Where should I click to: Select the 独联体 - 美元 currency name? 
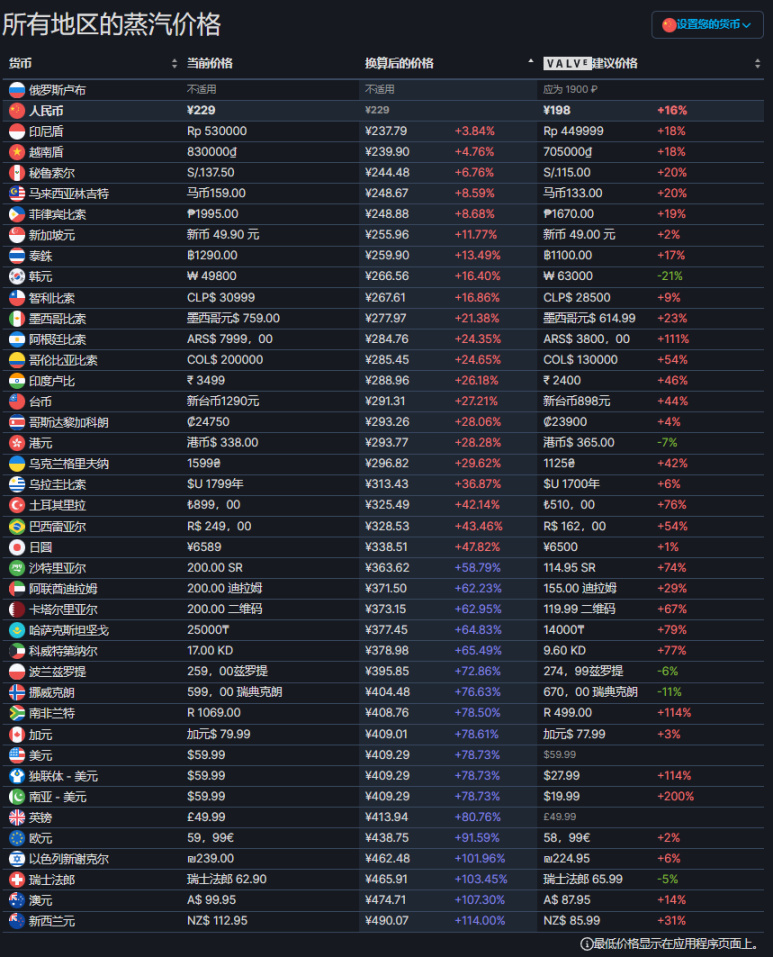pos(63,776)
